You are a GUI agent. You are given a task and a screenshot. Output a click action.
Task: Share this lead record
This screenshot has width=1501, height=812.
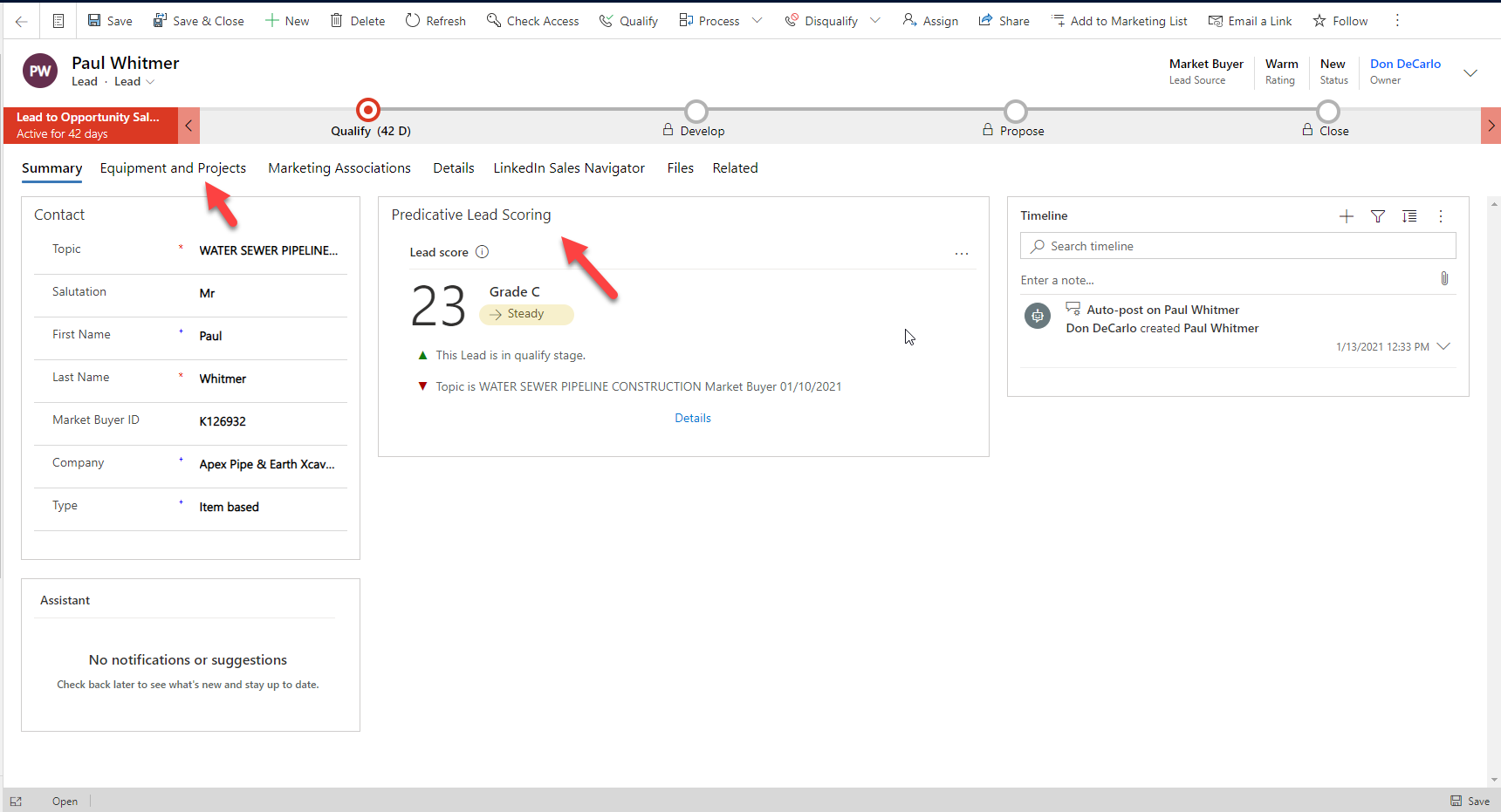pyautogui.click(x=1004, y=21)
